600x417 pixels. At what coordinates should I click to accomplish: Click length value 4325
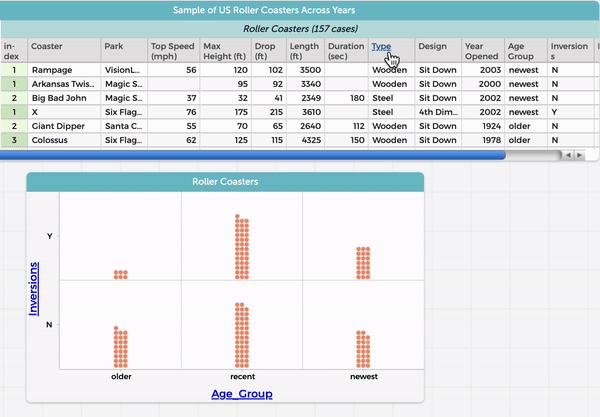point(305,140)
